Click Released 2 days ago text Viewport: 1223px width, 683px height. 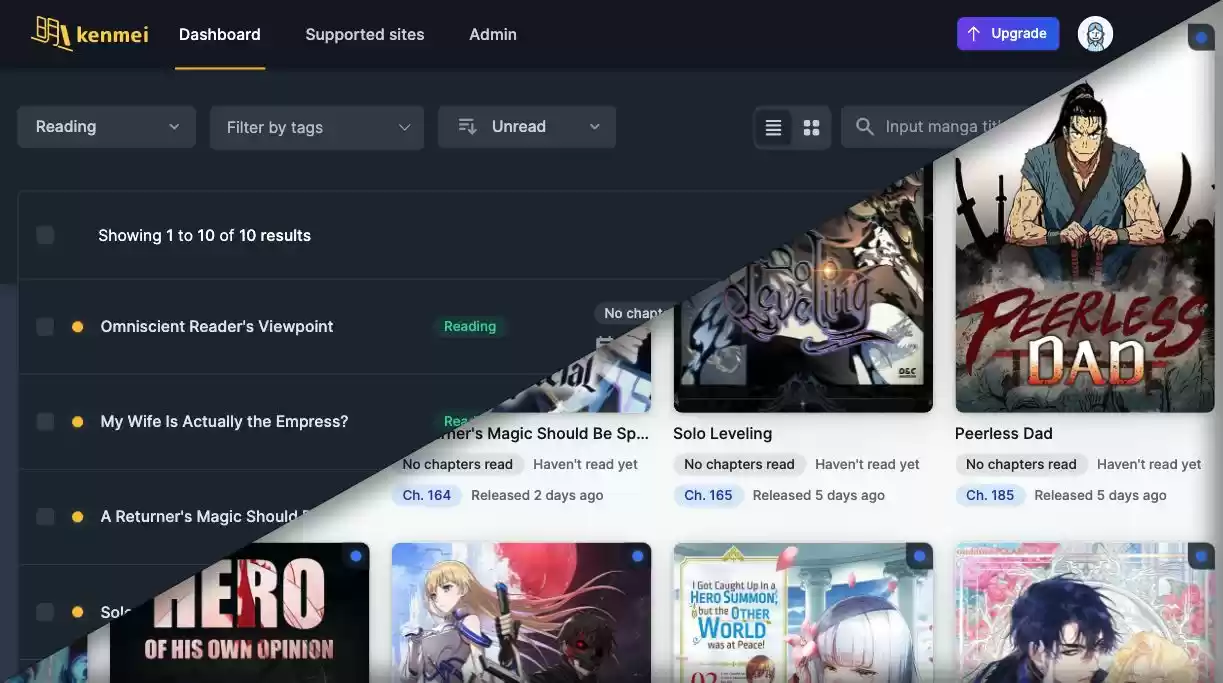(x=537, y=495)
